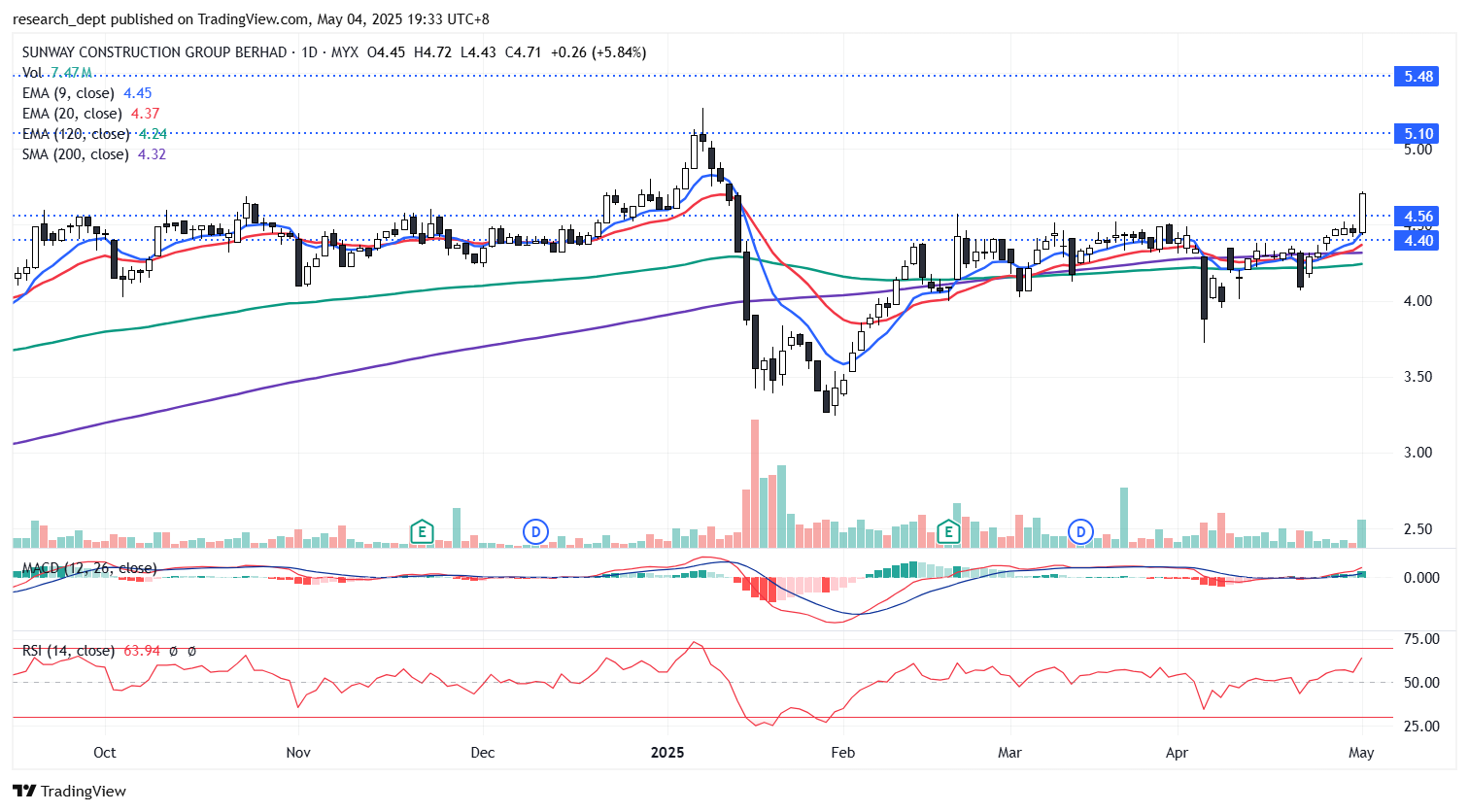Select the 5.10 price level label
The height and width of the screenshot is (812, 1469).
coord(1418,134)
